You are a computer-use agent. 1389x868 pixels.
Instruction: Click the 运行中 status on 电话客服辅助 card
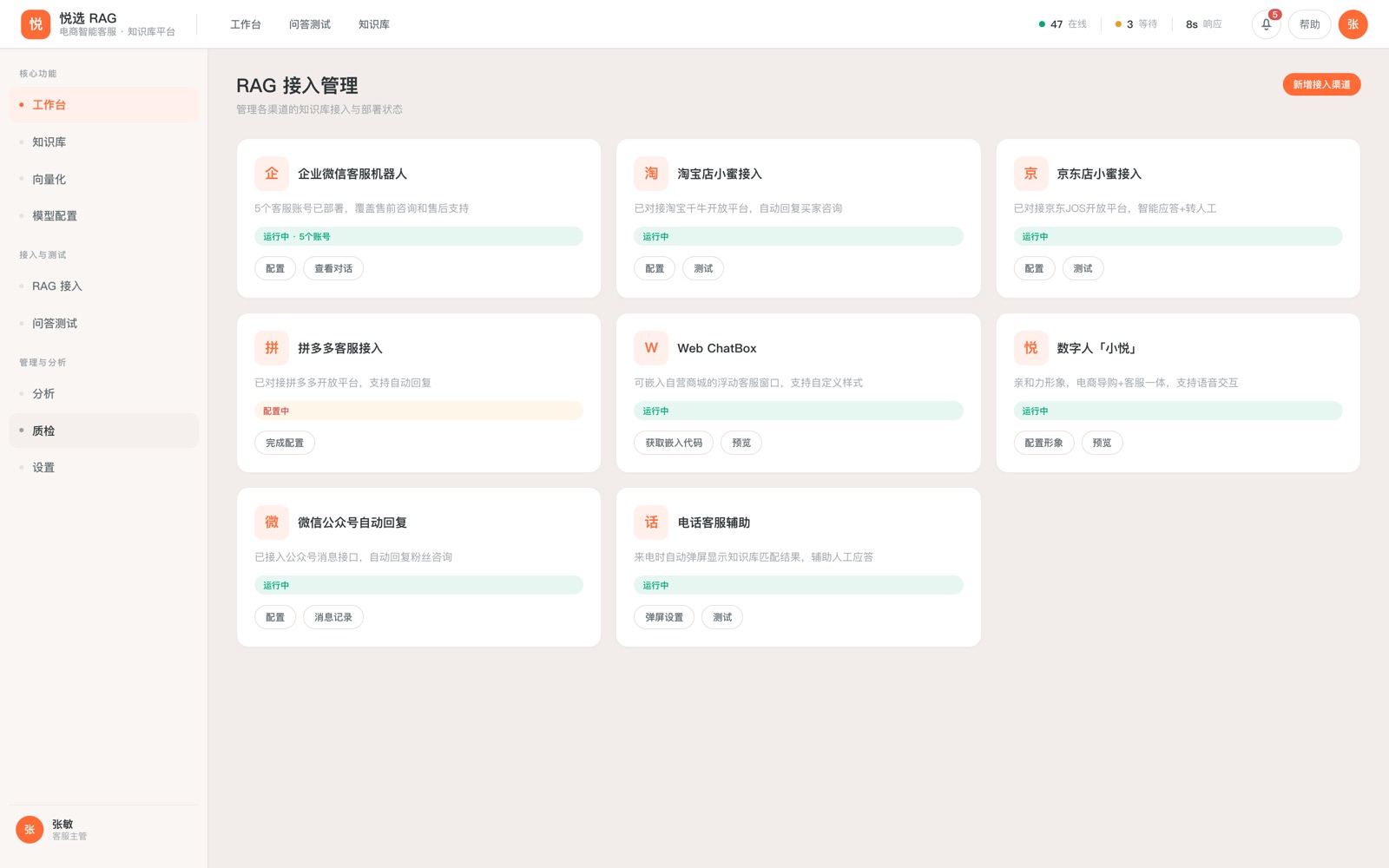798,586
